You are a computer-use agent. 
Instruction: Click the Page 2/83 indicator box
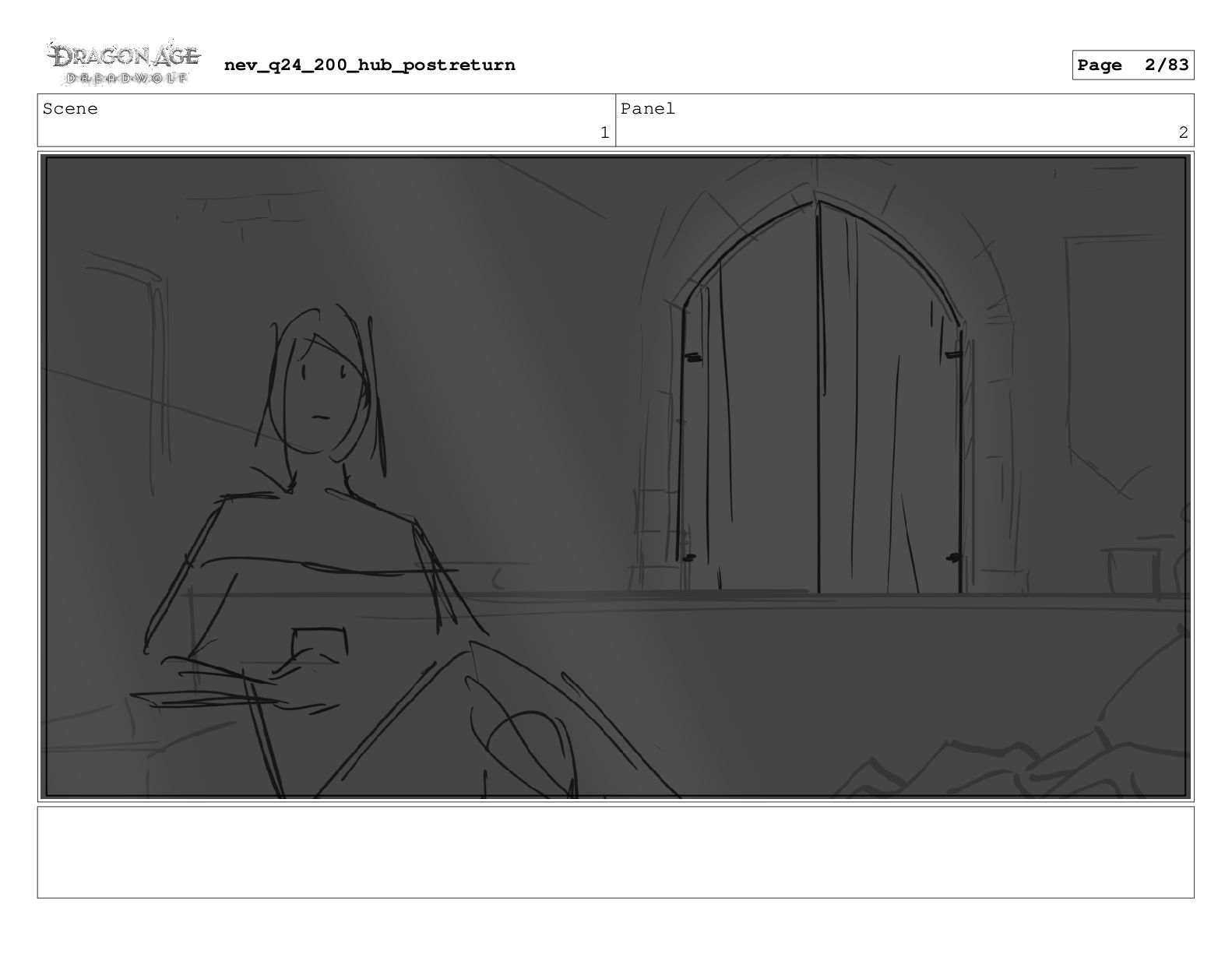click(x=1132, y=65)
